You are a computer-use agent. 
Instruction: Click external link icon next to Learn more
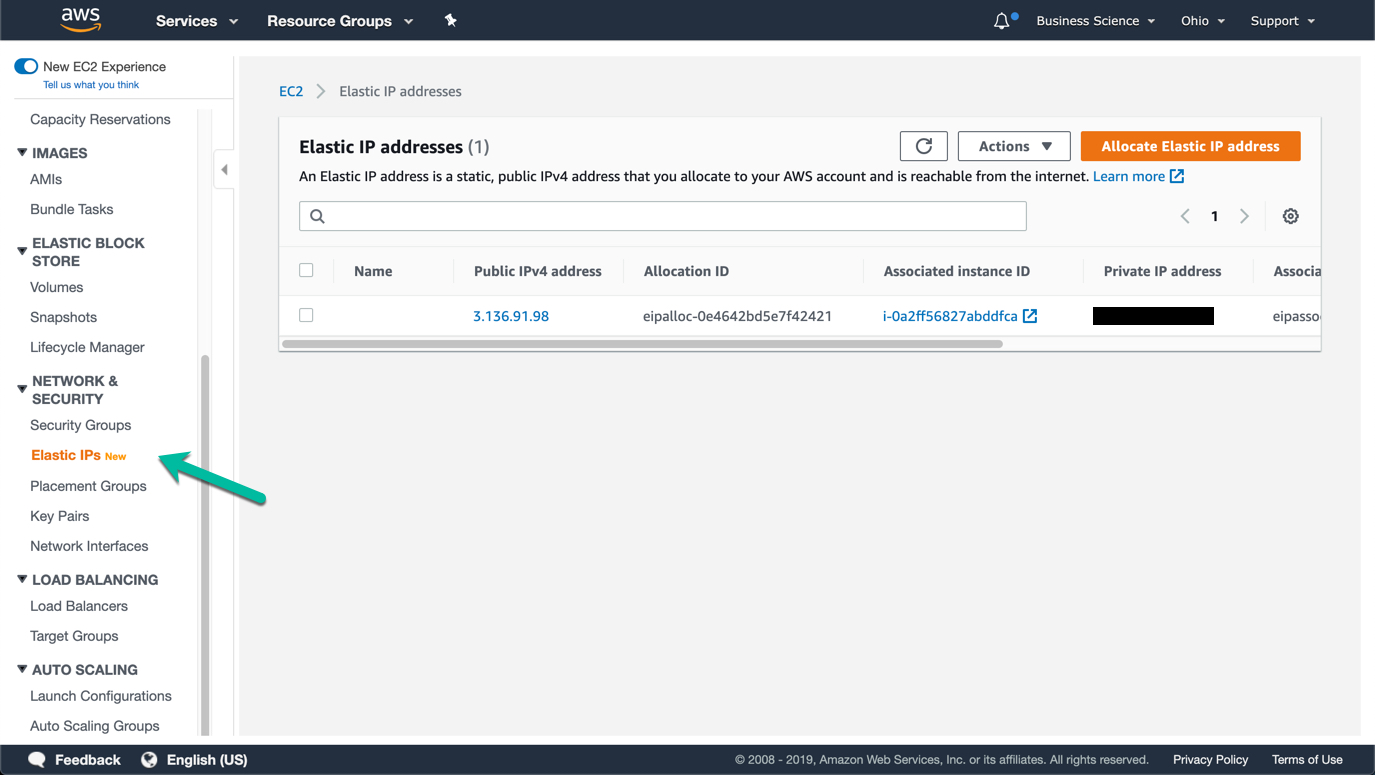(1177, 176)
